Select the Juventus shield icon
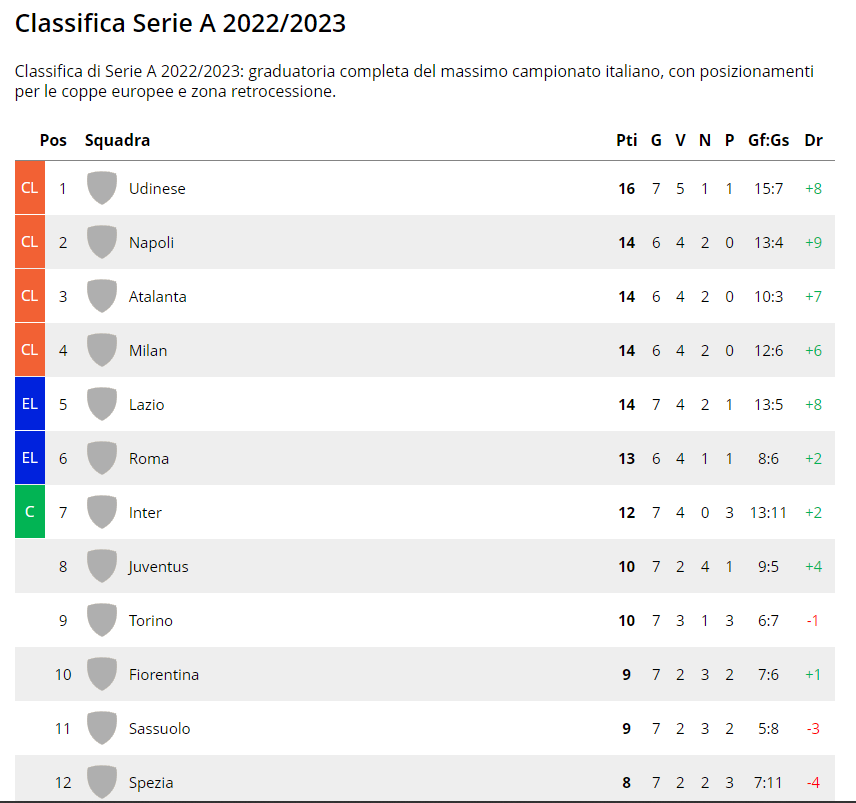This screenshot has width=856, height=803. pyautogui.click(x=102, y=567)
